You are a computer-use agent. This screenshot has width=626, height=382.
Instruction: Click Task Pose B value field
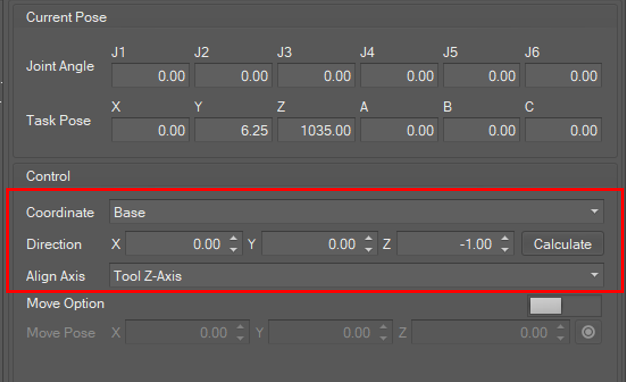[481, 130]
